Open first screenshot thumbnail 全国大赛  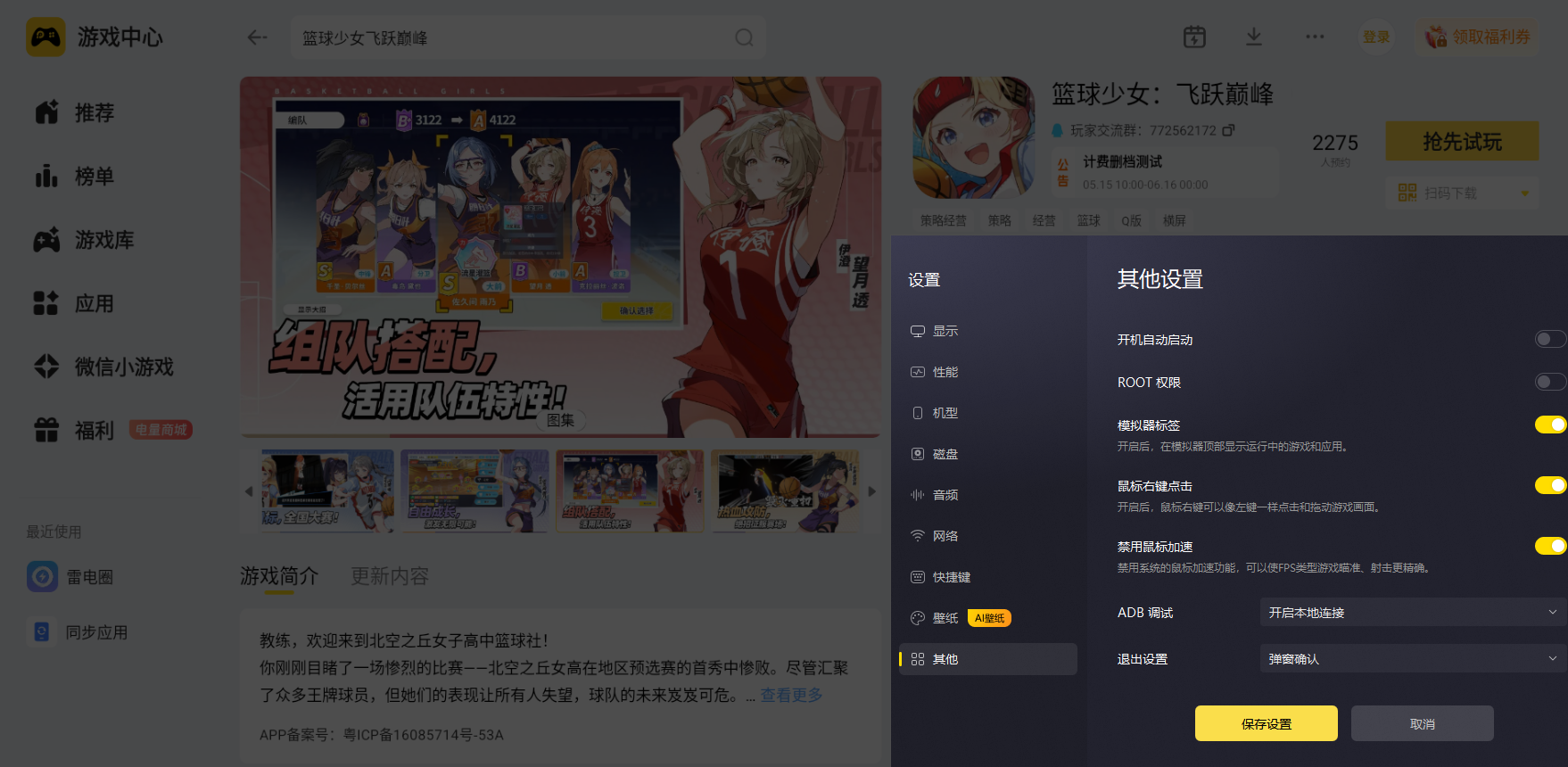point(327,491)
